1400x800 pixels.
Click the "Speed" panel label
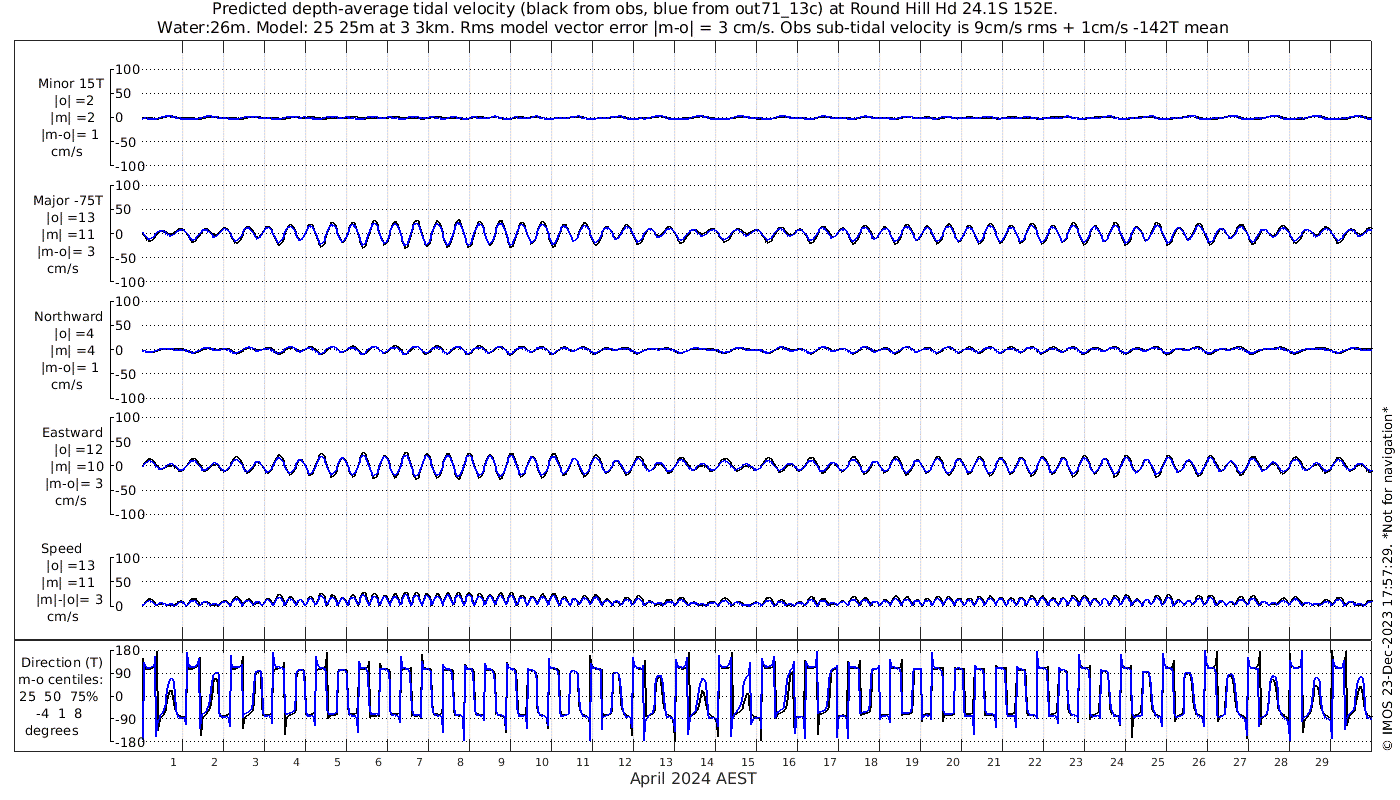(x=61, y=548)
